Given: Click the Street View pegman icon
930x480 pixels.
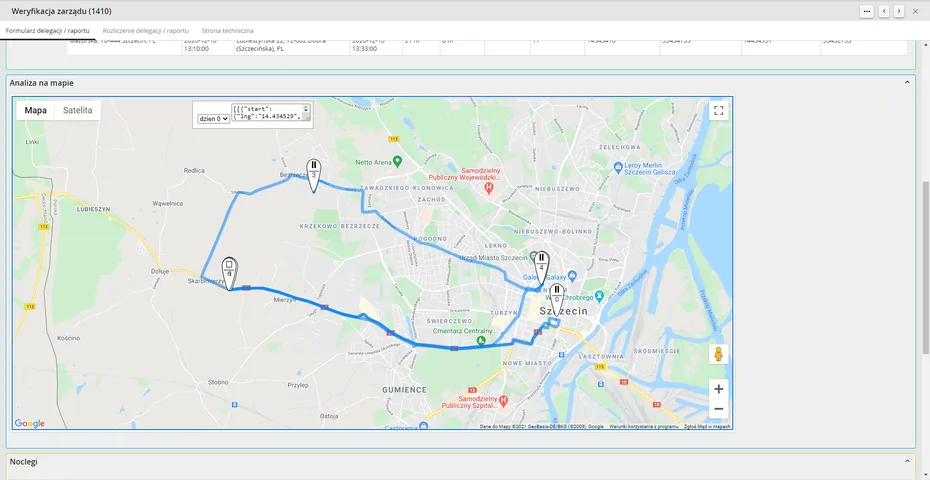Looking at the screenshot, I should [x=718, y=354].
